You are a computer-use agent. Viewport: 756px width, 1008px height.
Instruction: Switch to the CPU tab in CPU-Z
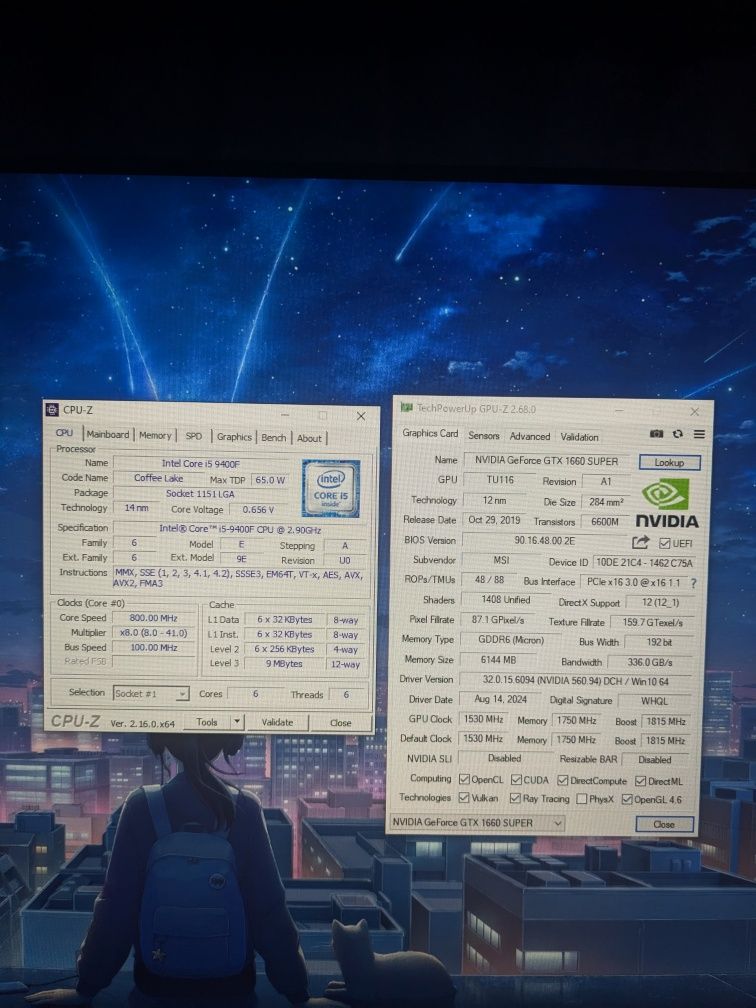[64, 433]
